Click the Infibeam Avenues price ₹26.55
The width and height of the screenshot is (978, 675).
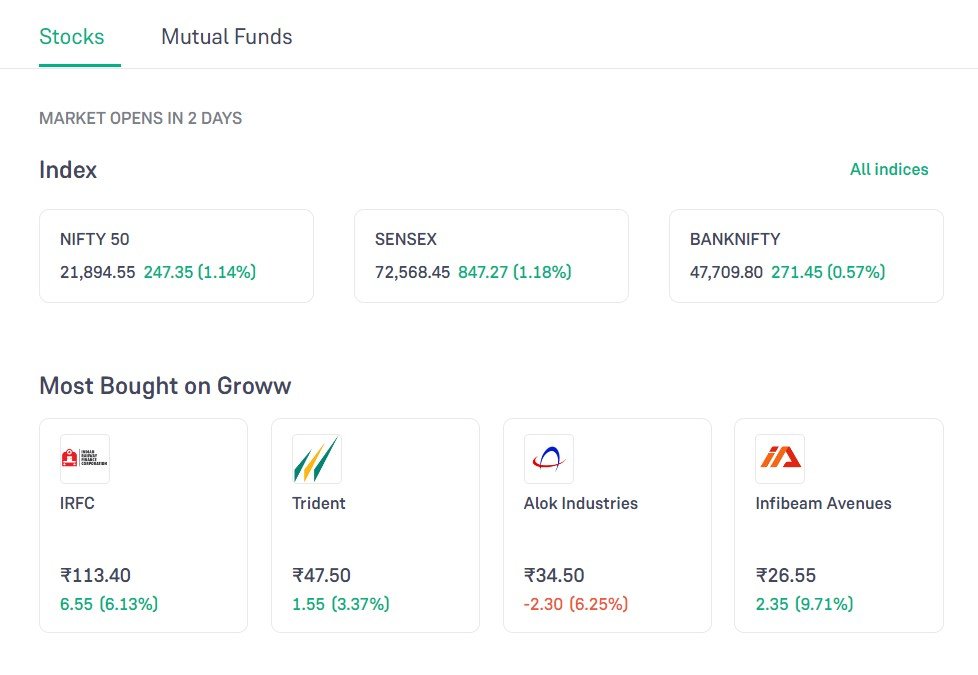click(785, 575)
